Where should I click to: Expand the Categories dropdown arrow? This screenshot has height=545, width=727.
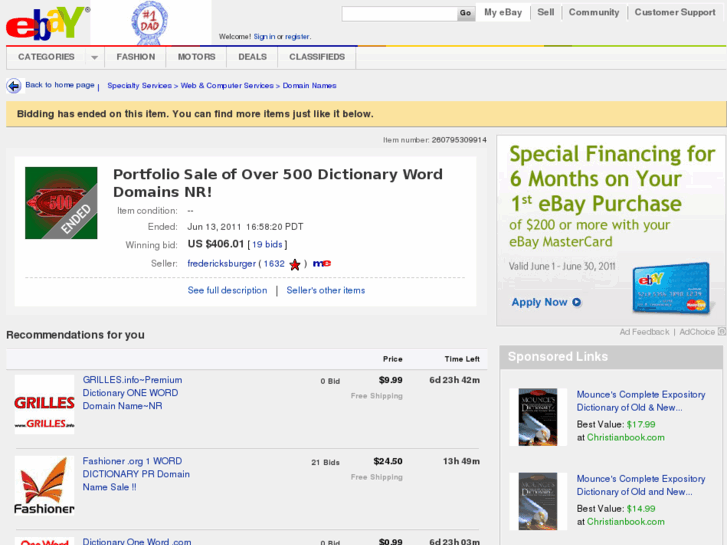click(94, 57)
